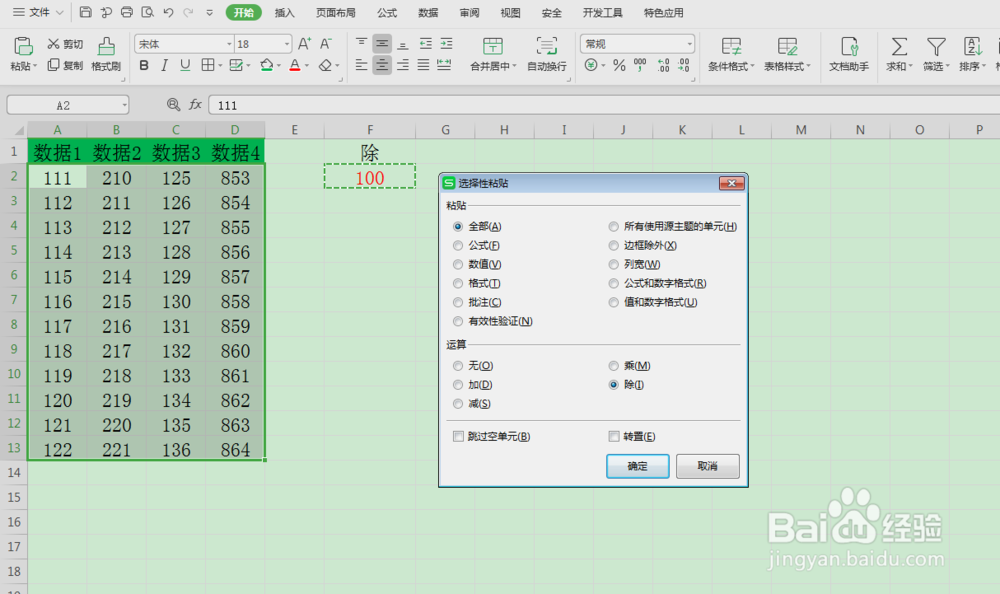
Task: Close the 选择性粘贴 dialog
Action: (732, 183)
